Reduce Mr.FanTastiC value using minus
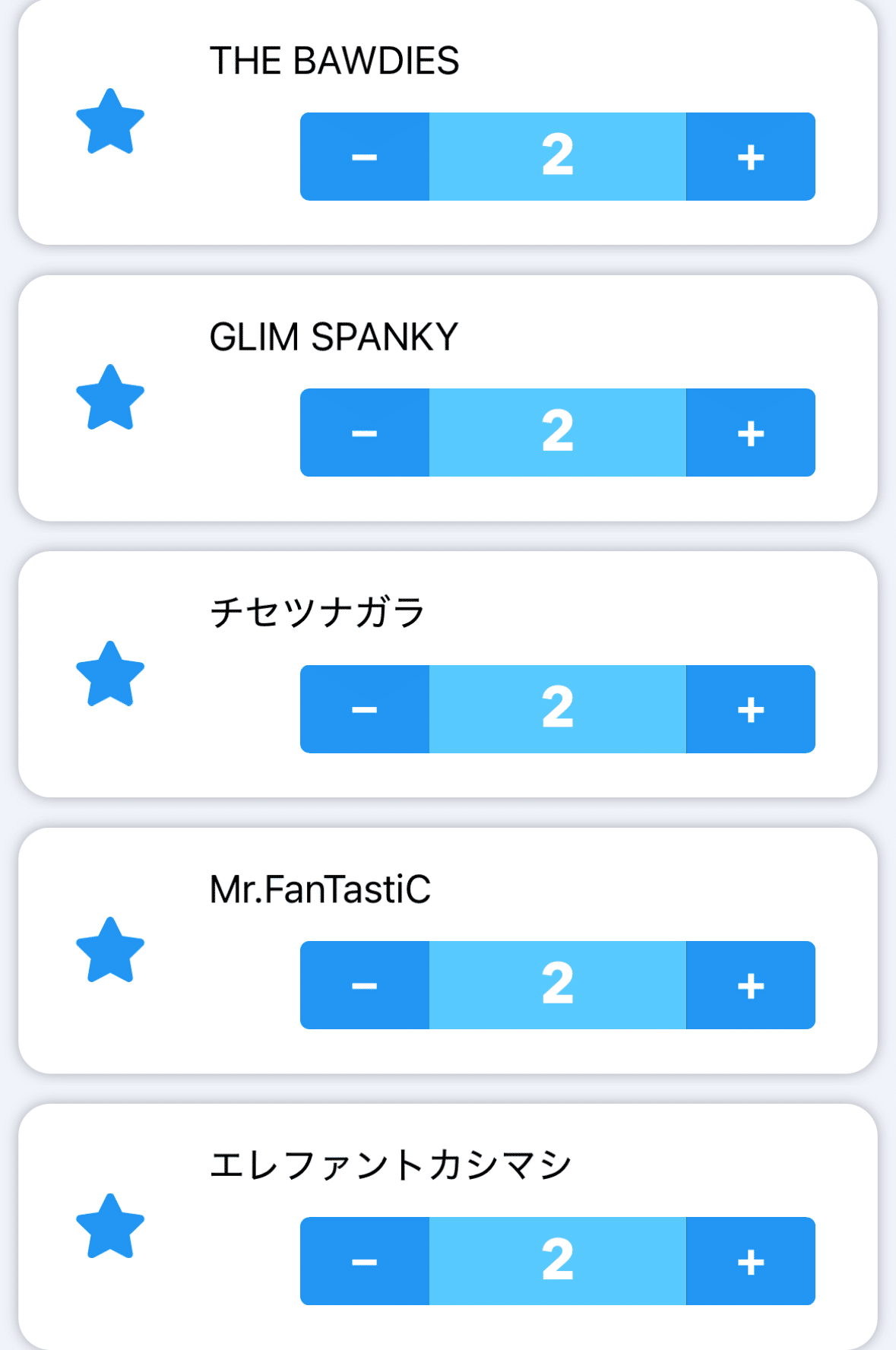 (365, 985)
